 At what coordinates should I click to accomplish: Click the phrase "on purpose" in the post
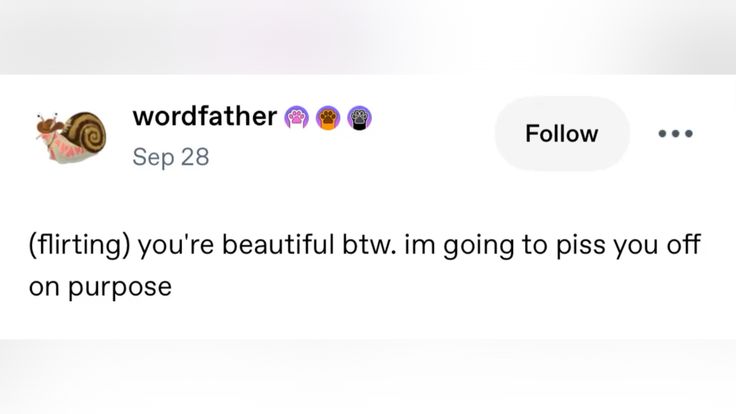click(x=101, y=287)
